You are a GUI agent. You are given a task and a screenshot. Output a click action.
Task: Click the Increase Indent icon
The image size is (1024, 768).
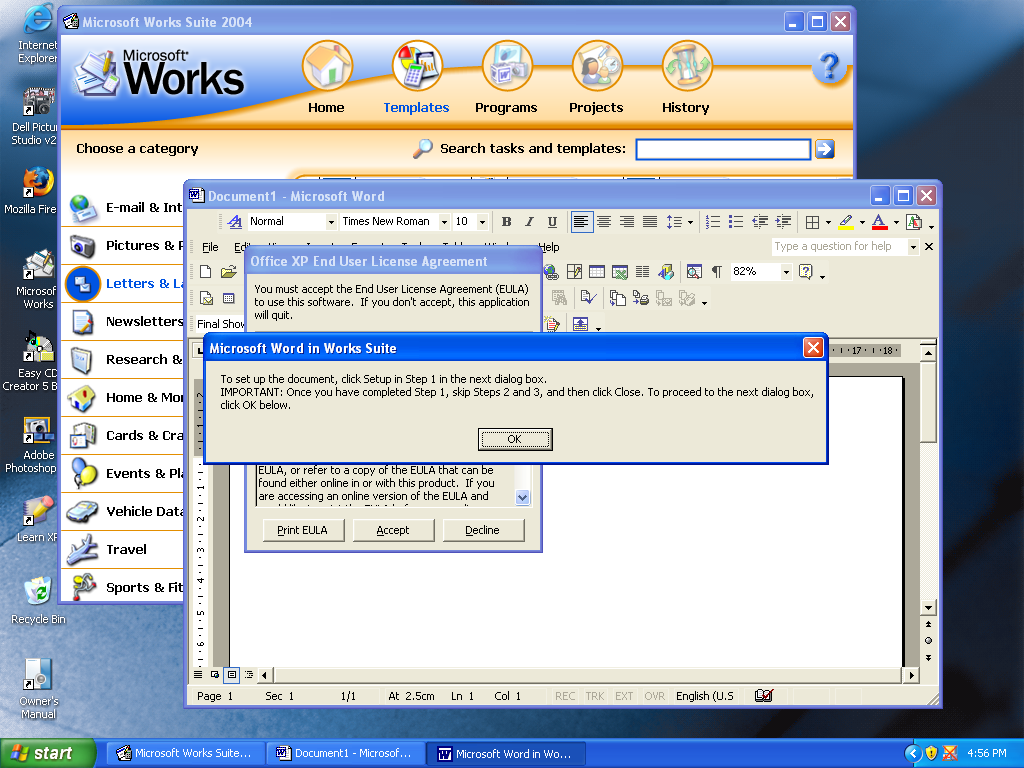click(783, 222)
